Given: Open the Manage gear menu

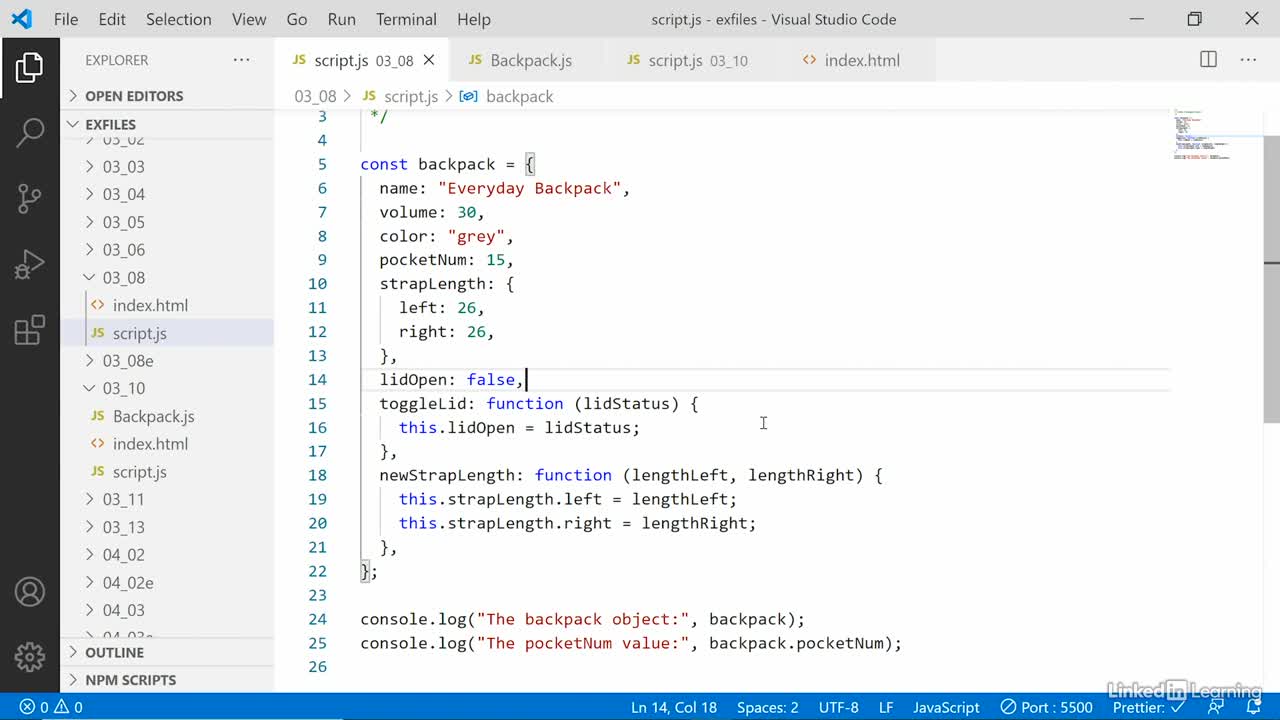Looking at the screenshot, I should click(x=29, y=657).
